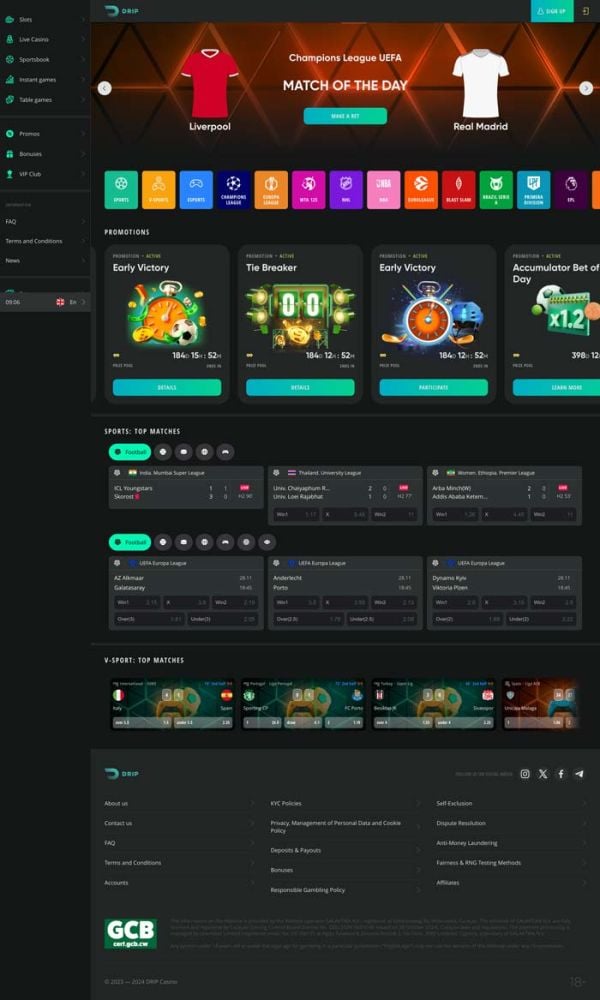Open the Slots icon in sidebar

[x=10, y=20]
